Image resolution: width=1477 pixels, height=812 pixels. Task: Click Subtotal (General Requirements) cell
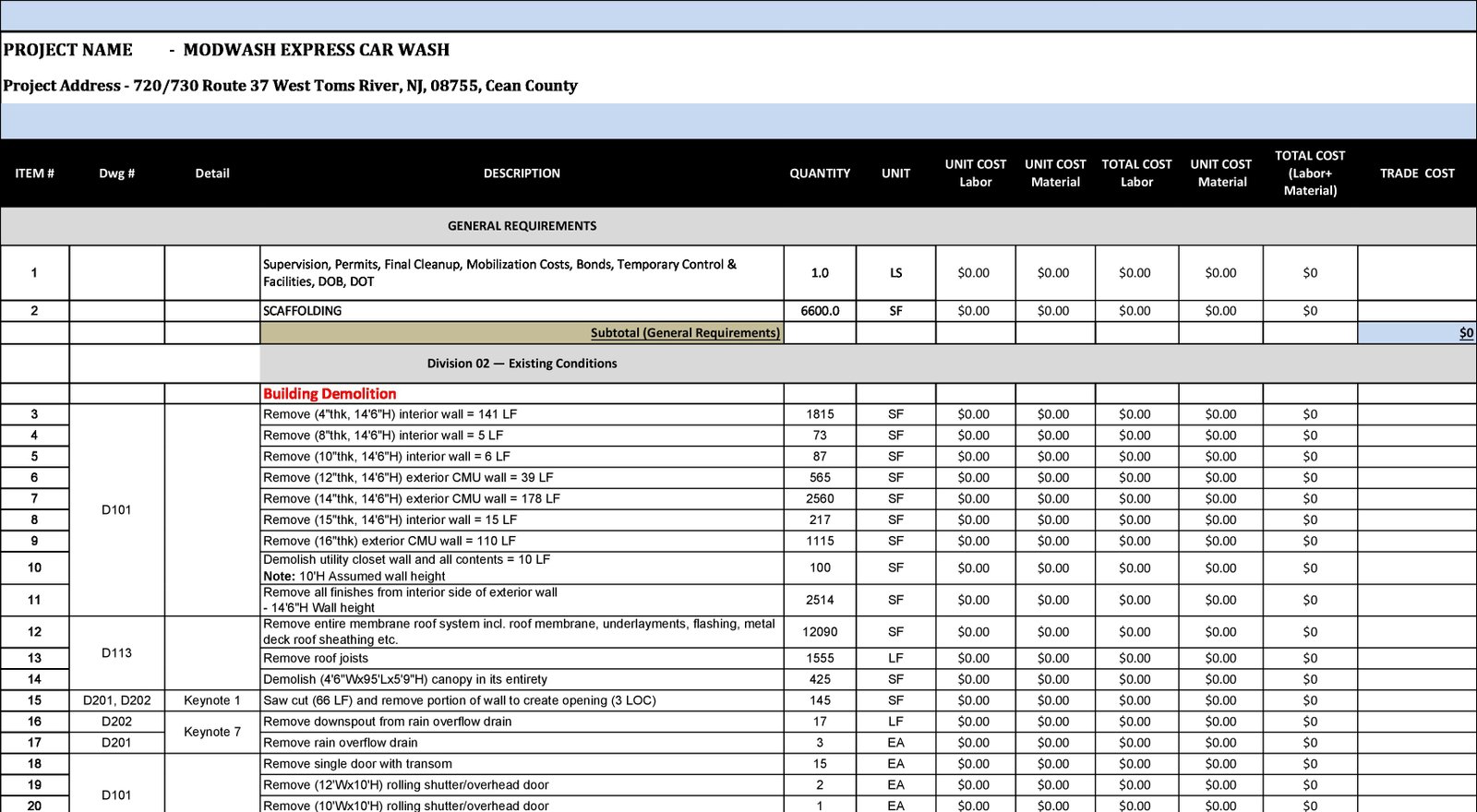click(x=522, y=333)
